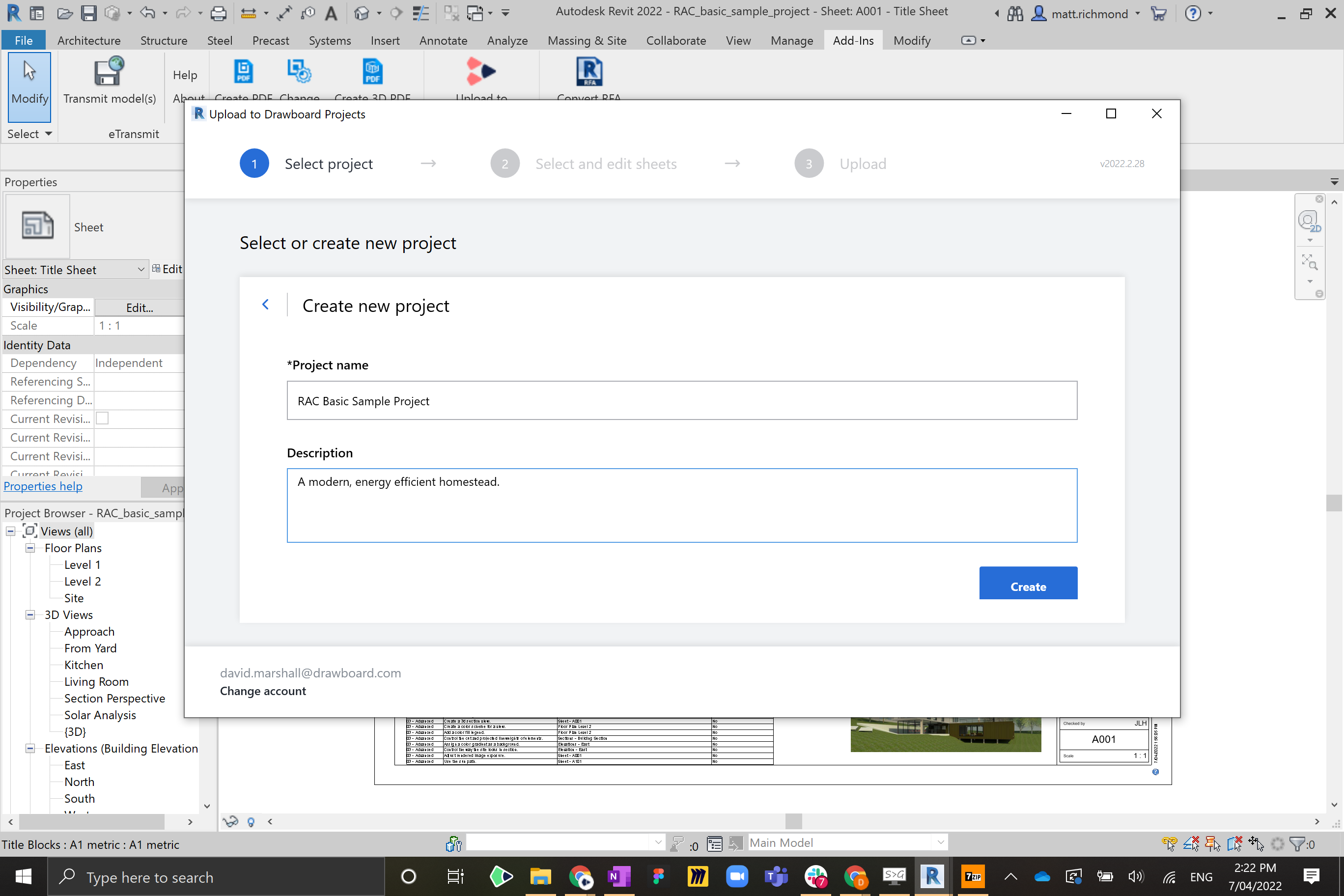Switch to the Annotate ribbon tab

(443, 41)
